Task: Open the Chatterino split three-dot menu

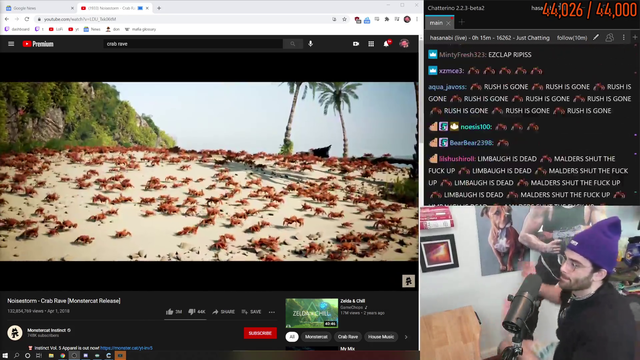Action: 624,38
